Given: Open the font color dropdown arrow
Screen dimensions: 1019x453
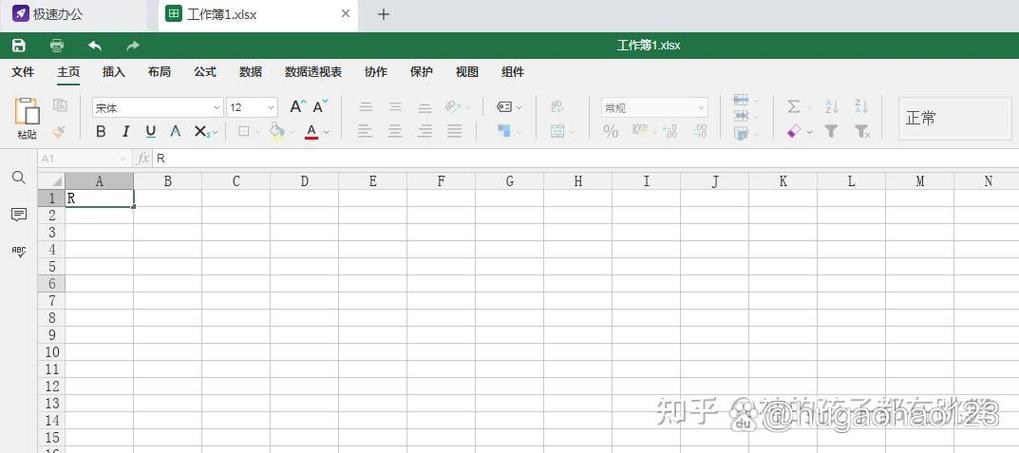Looking at the screenshot, I should coord(326,132).
